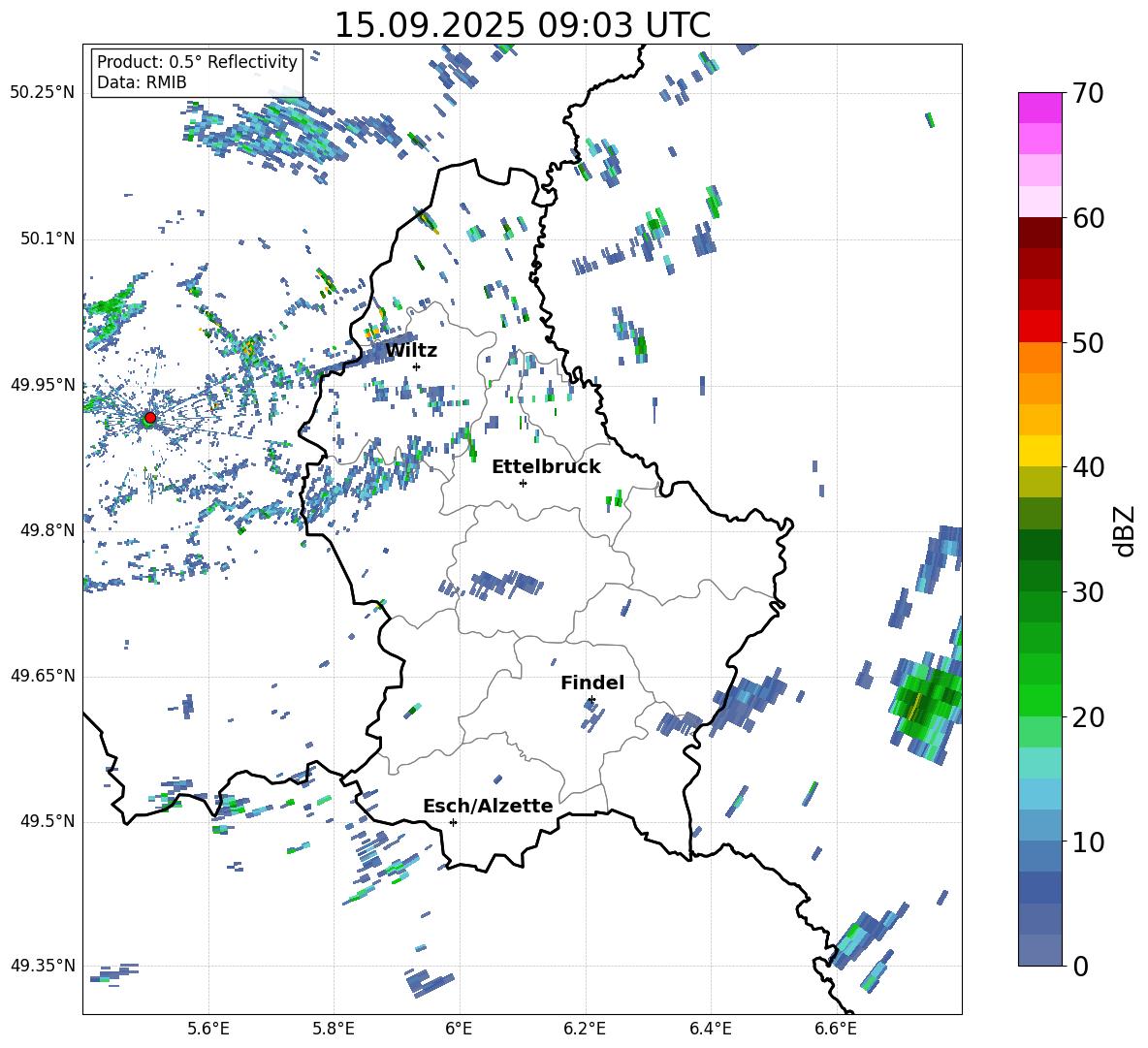Screen dimensions: 1148x1048
Task: Click the light blue colorbar segment above 10
Action: tap(1039, 794)
